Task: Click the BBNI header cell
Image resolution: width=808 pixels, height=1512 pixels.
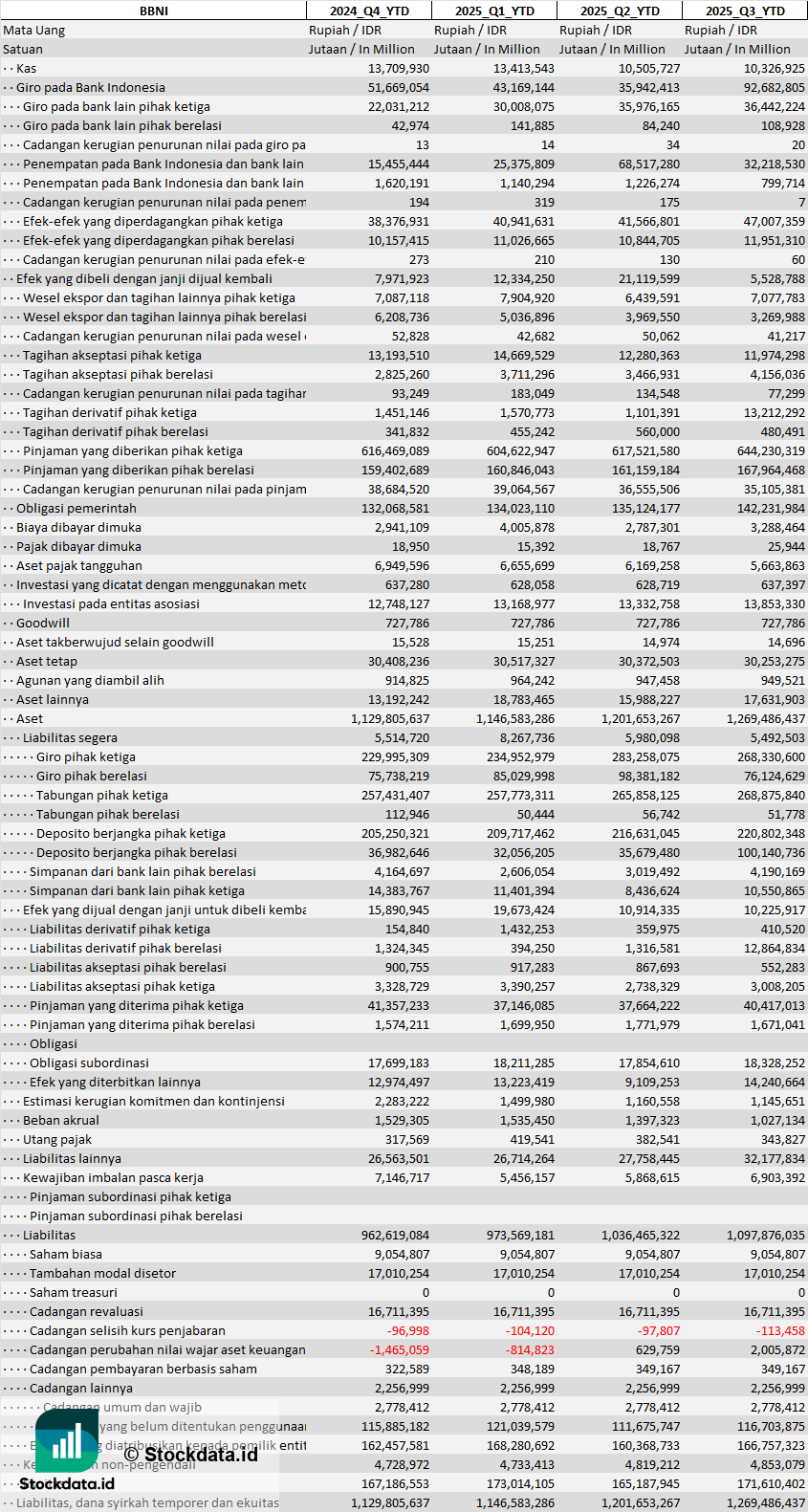Action: tap(153, 11)
